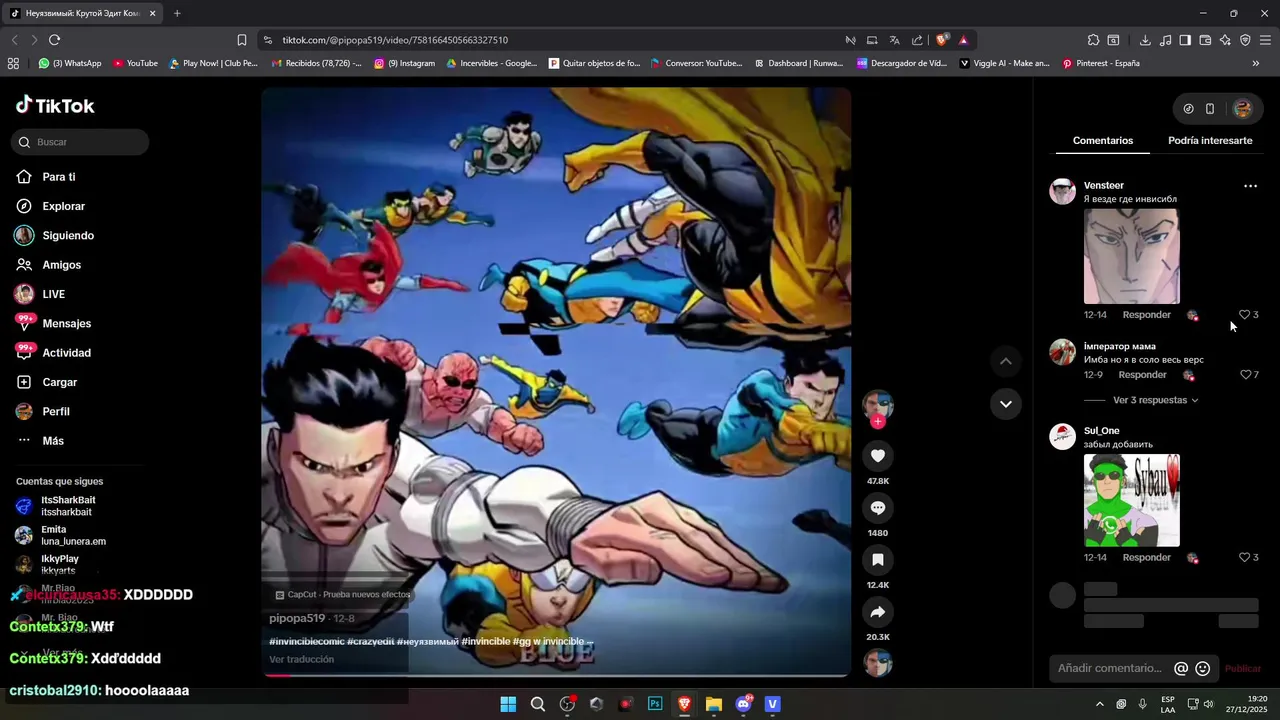This screenshot has width=1280, height=720.
Task: Like Vensteer's comment
Action: tap(1244, 315)
